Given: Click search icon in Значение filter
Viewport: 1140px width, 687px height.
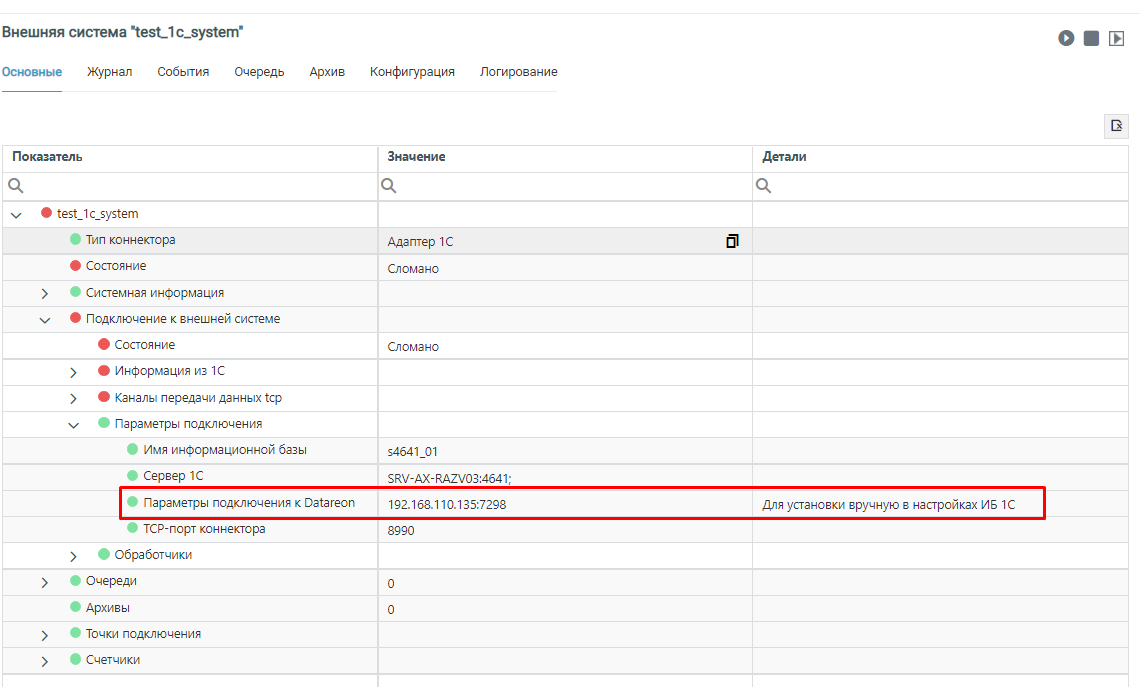Looking at the screenshot, I should (389, 186).
